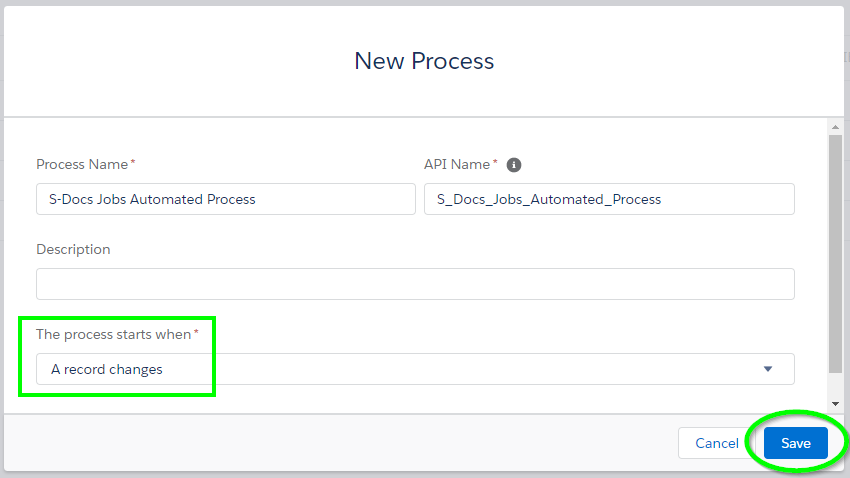This screenshot has width=850, height=478.
Task: Click the 'S_Docs_Jobs_Automated_Process' text value
Action: point(549,199)
